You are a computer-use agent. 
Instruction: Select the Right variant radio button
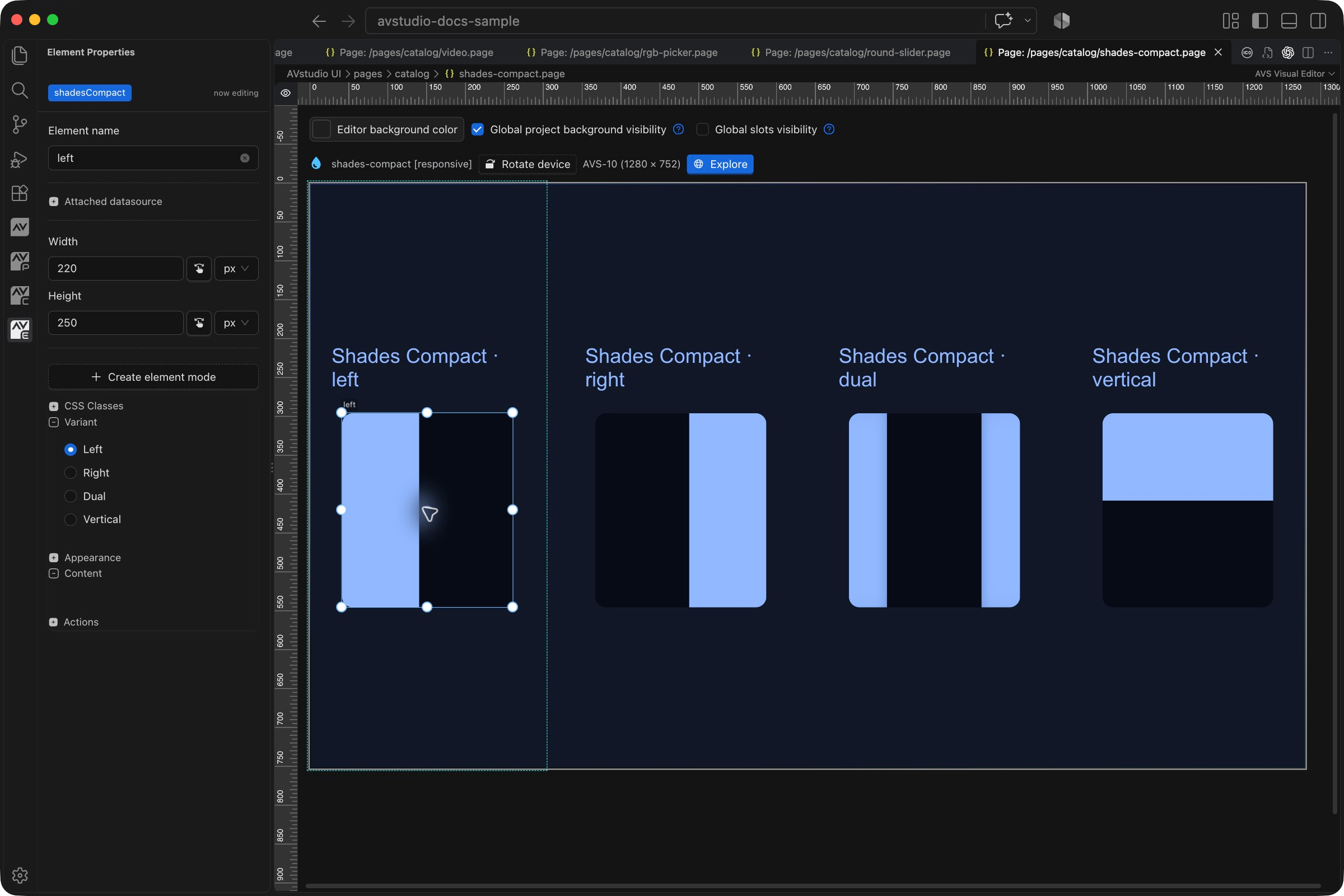[x=71, y=473]
